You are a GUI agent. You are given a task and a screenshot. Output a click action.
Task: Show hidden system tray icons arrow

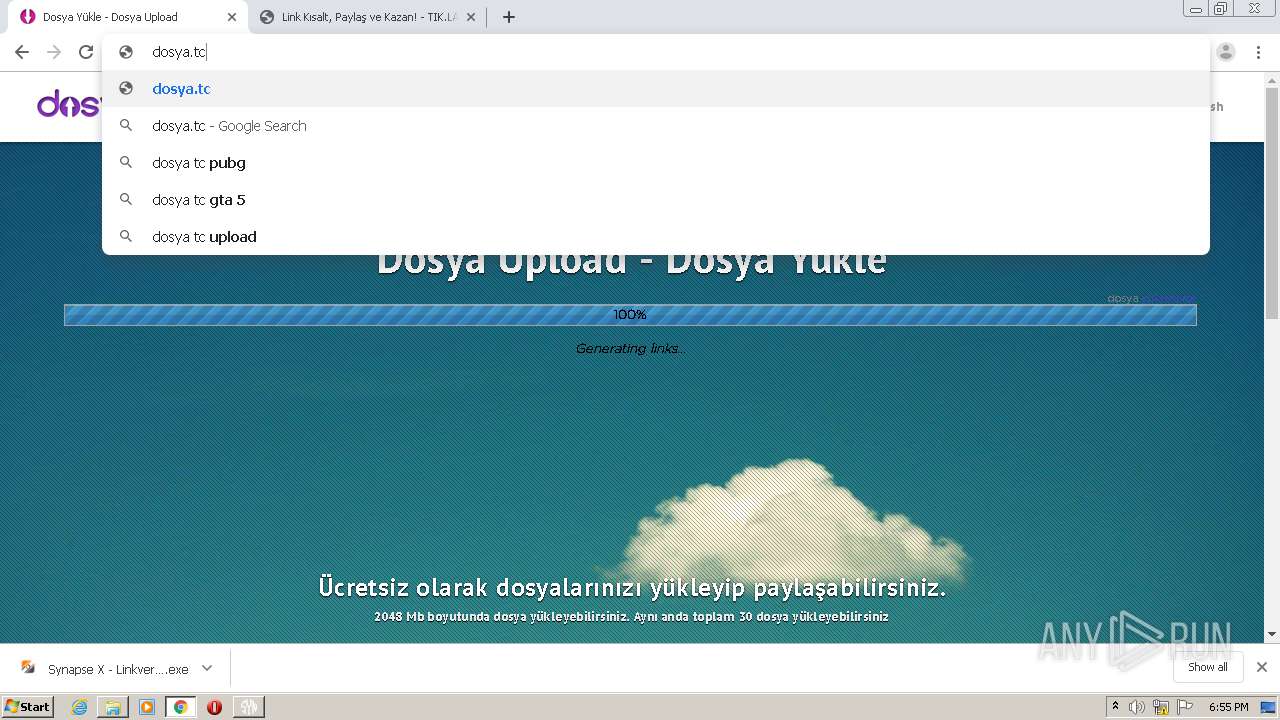pos(1115,707)
